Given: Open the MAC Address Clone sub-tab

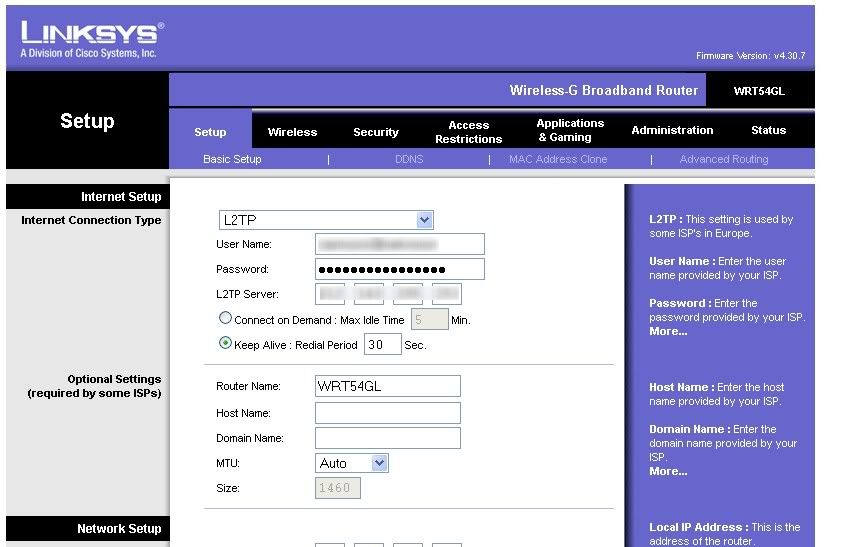Looking at the screenshot, I should (x=558, y=159).
